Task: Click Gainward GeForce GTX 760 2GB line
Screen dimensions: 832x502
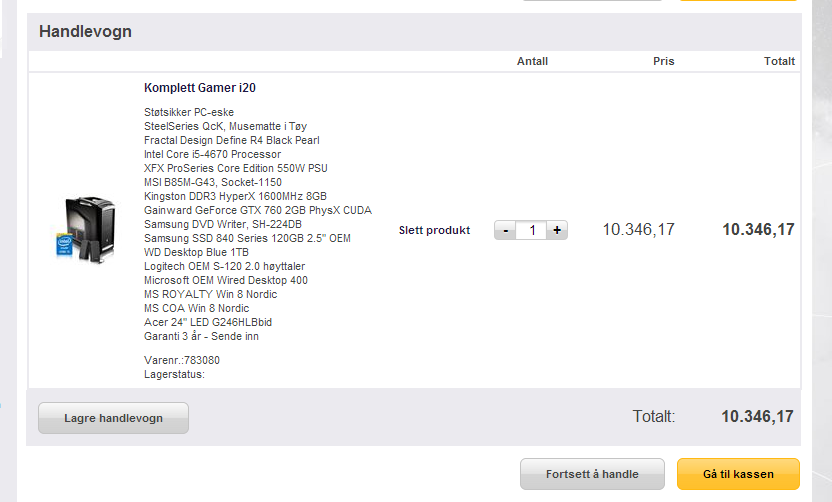Action: coord(258,210)
